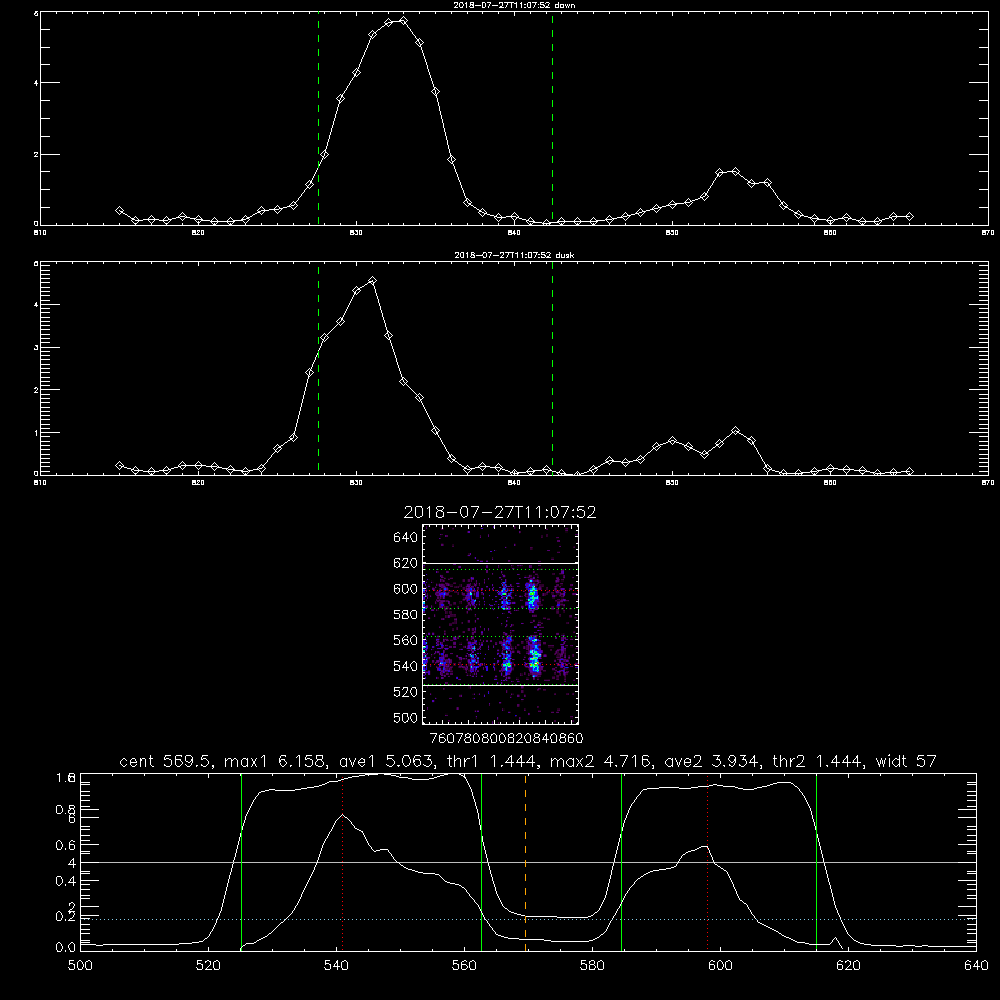This screenshot has height=1000, width=1000.
Task: Click the highest diamond marker on dawn curve
Action: coord(403,20)
